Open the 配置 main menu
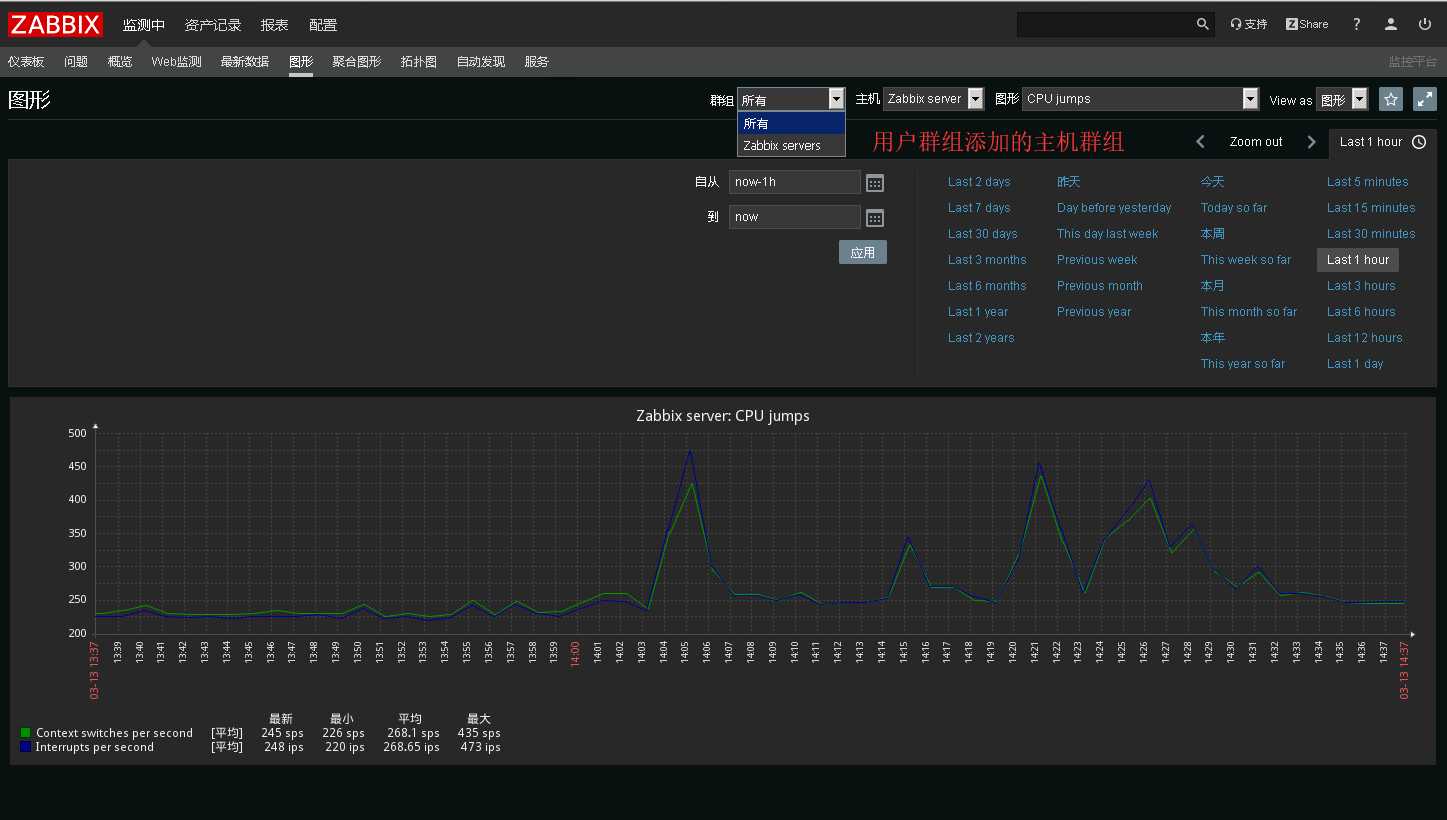Viewport: 1447px width, 820px height. coord(323,25)
